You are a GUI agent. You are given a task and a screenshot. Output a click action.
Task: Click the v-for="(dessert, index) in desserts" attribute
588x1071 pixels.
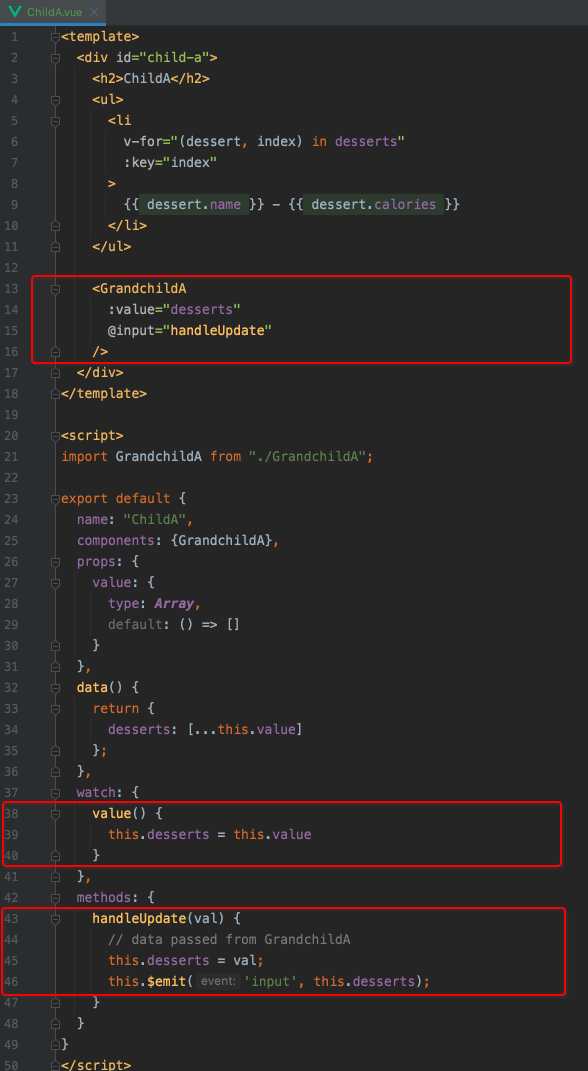coord(264,141)
